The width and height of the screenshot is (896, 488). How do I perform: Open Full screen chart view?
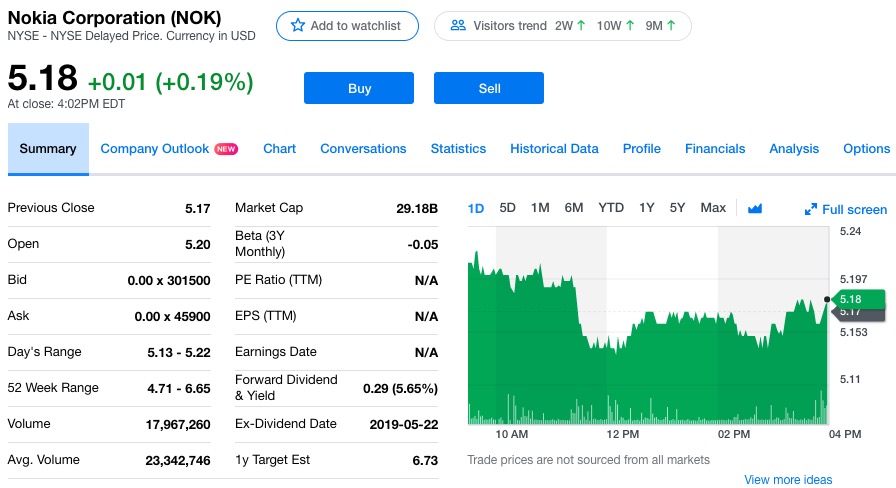click(x=846, y=210)
